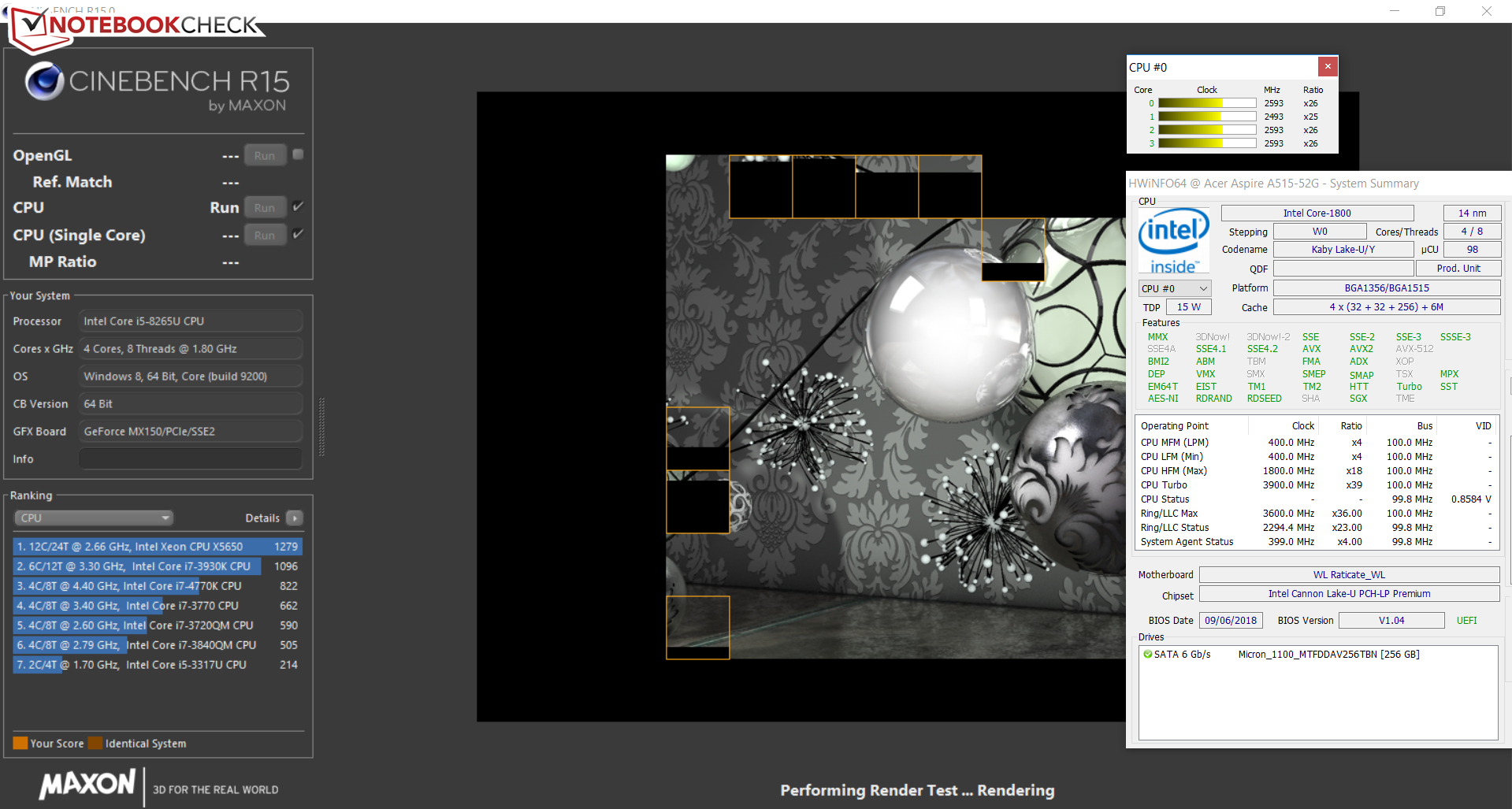Click the Identical System legend swatch

click(x=95, y=744)
